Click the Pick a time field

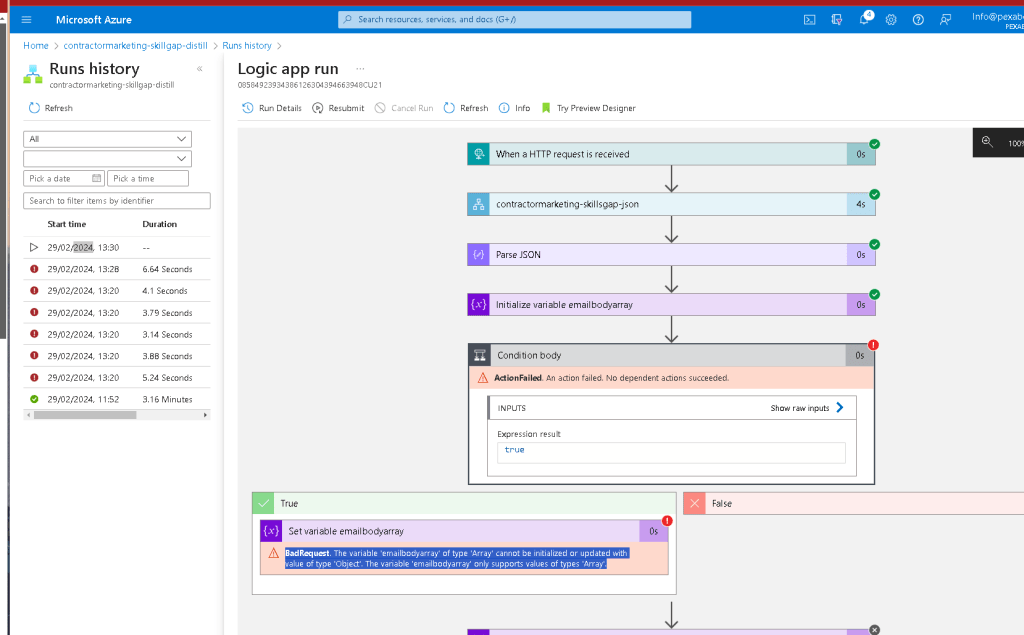tap(148, 178)
